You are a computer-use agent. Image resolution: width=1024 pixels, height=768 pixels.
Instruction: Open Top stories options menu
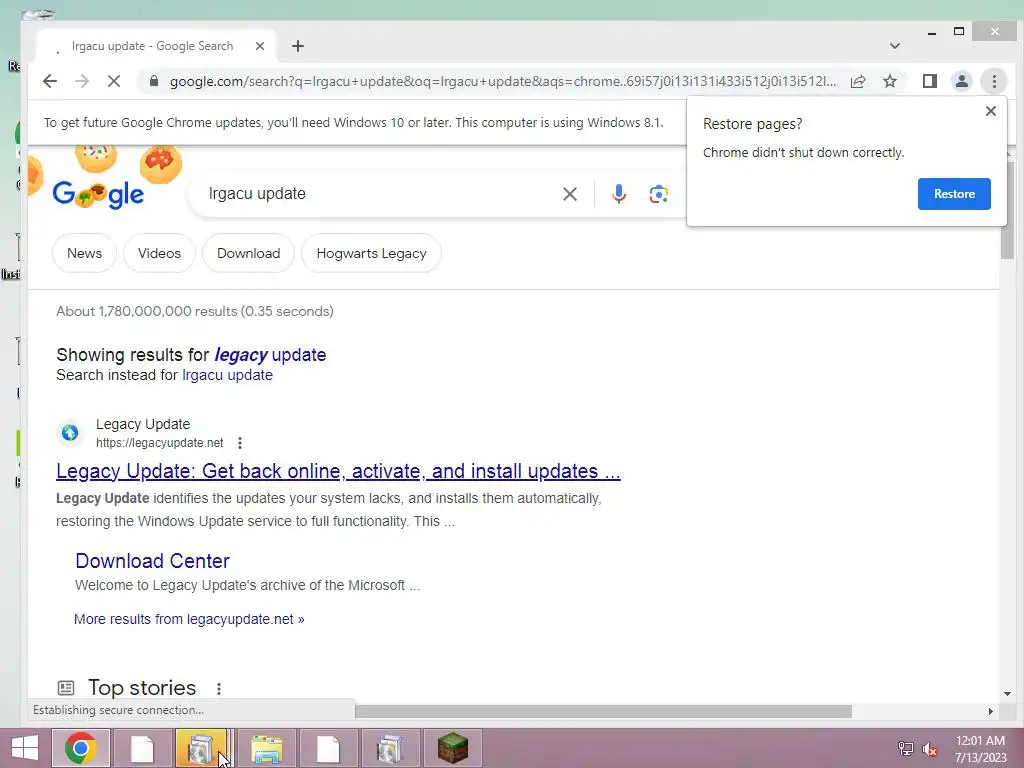click(x=219, y=688)
